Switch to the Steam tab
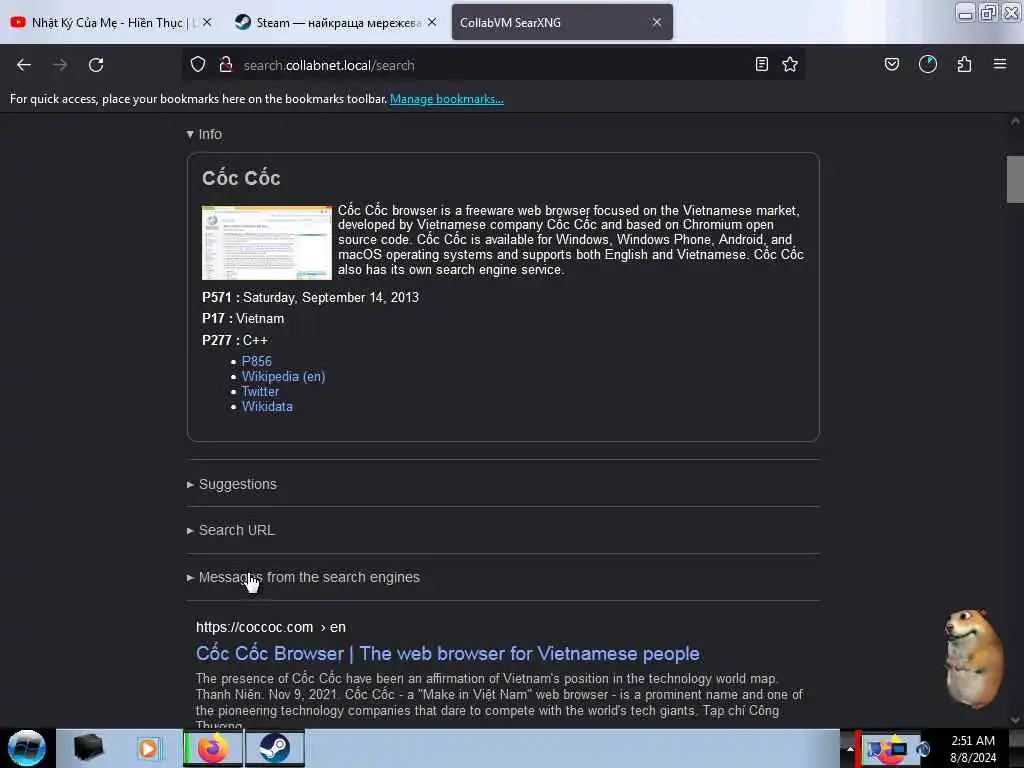This screenshot has width=1024, height=768. (x=336, y=22)
